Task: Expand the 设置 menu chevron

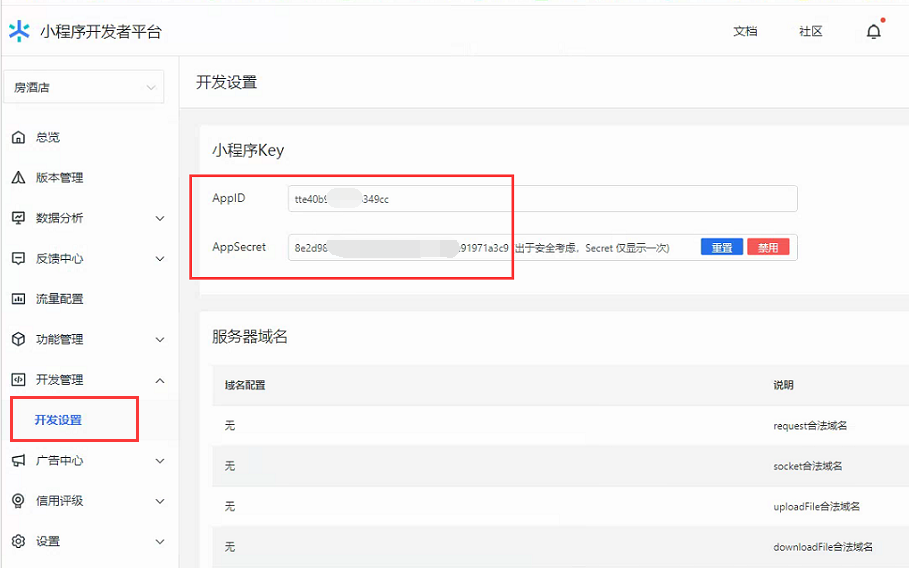Action: (160, 542)
